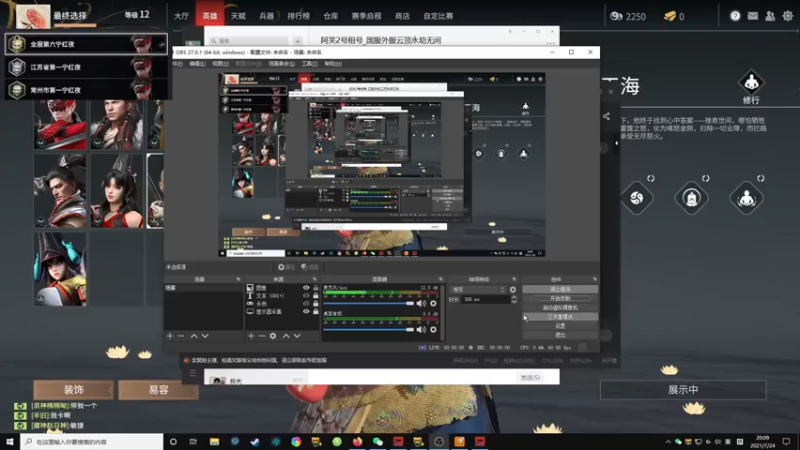Screen dimensions: 800x450
Task: Open Firefox from the Windows taskbar
Action: pyautogui.click(x=357, y=441)
